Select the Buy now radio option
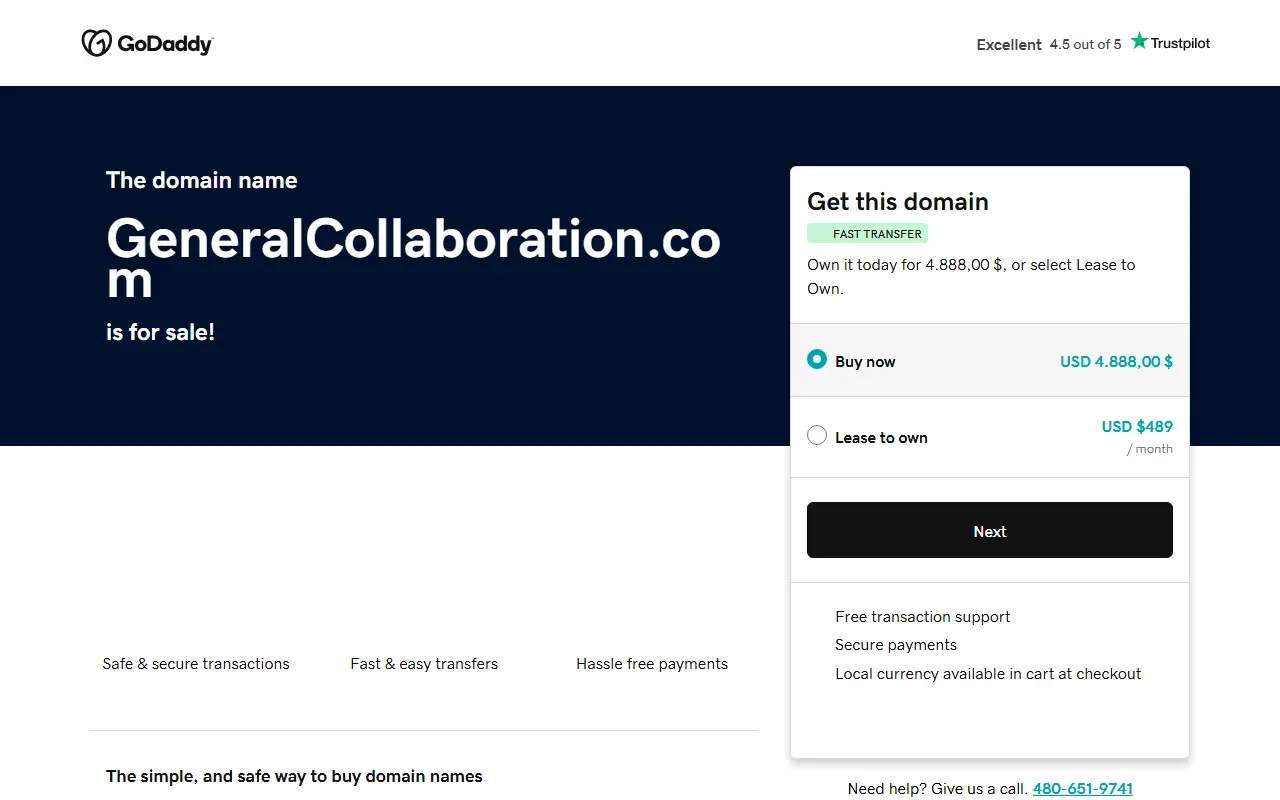Screen dimensions: 1280x800 817,359
